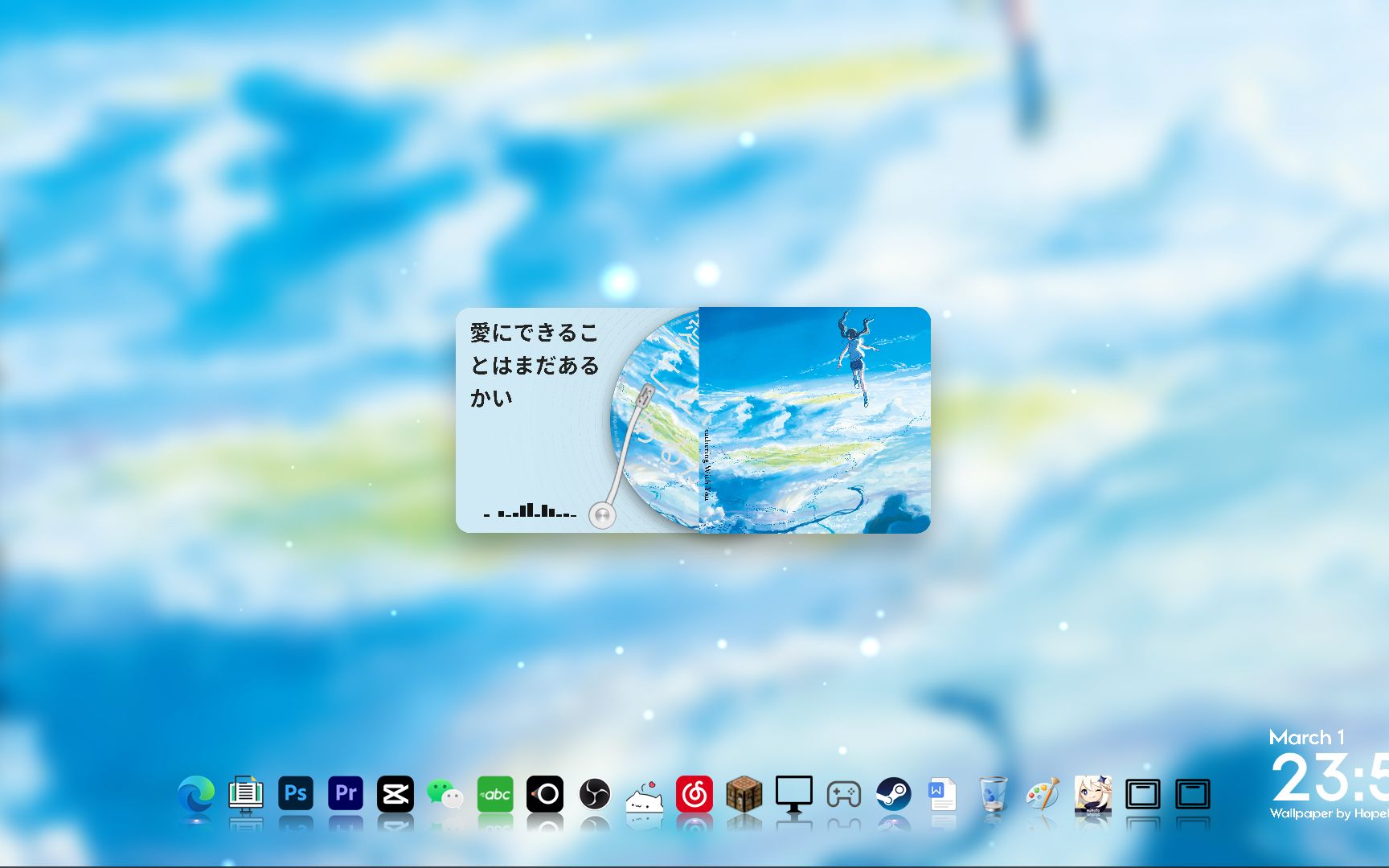Click the album cover art in music widget
This screenshot has width=1389, height=868.
(x=814, y=420)
